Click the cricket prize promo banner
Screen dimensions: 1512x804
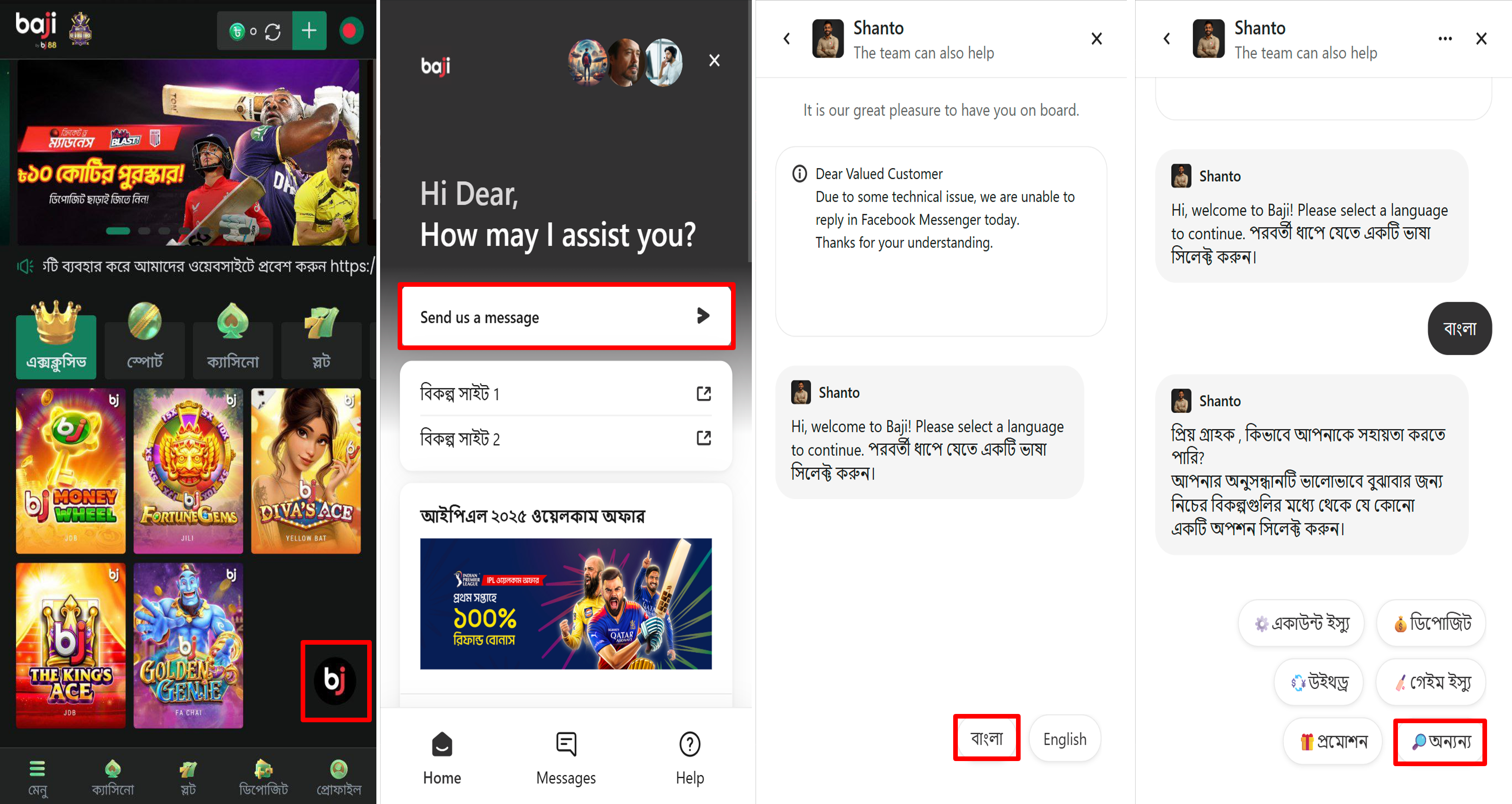click(188, 152)
